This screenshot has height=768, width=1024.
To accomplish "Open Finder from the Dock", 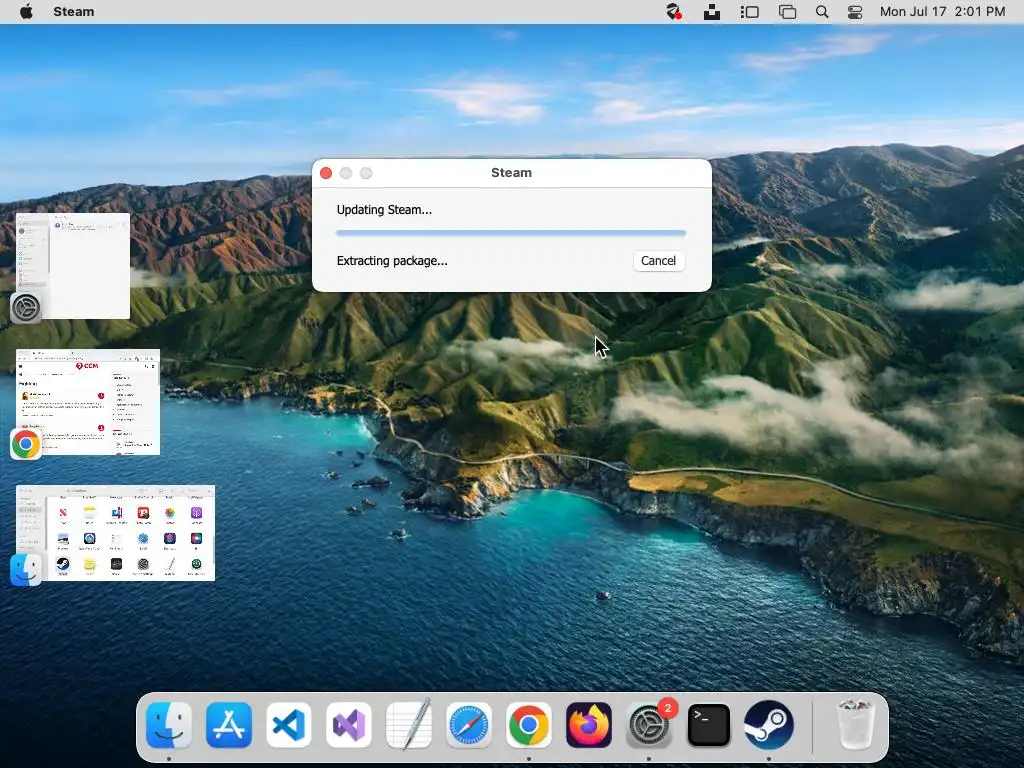I will [x=168, y=725].
